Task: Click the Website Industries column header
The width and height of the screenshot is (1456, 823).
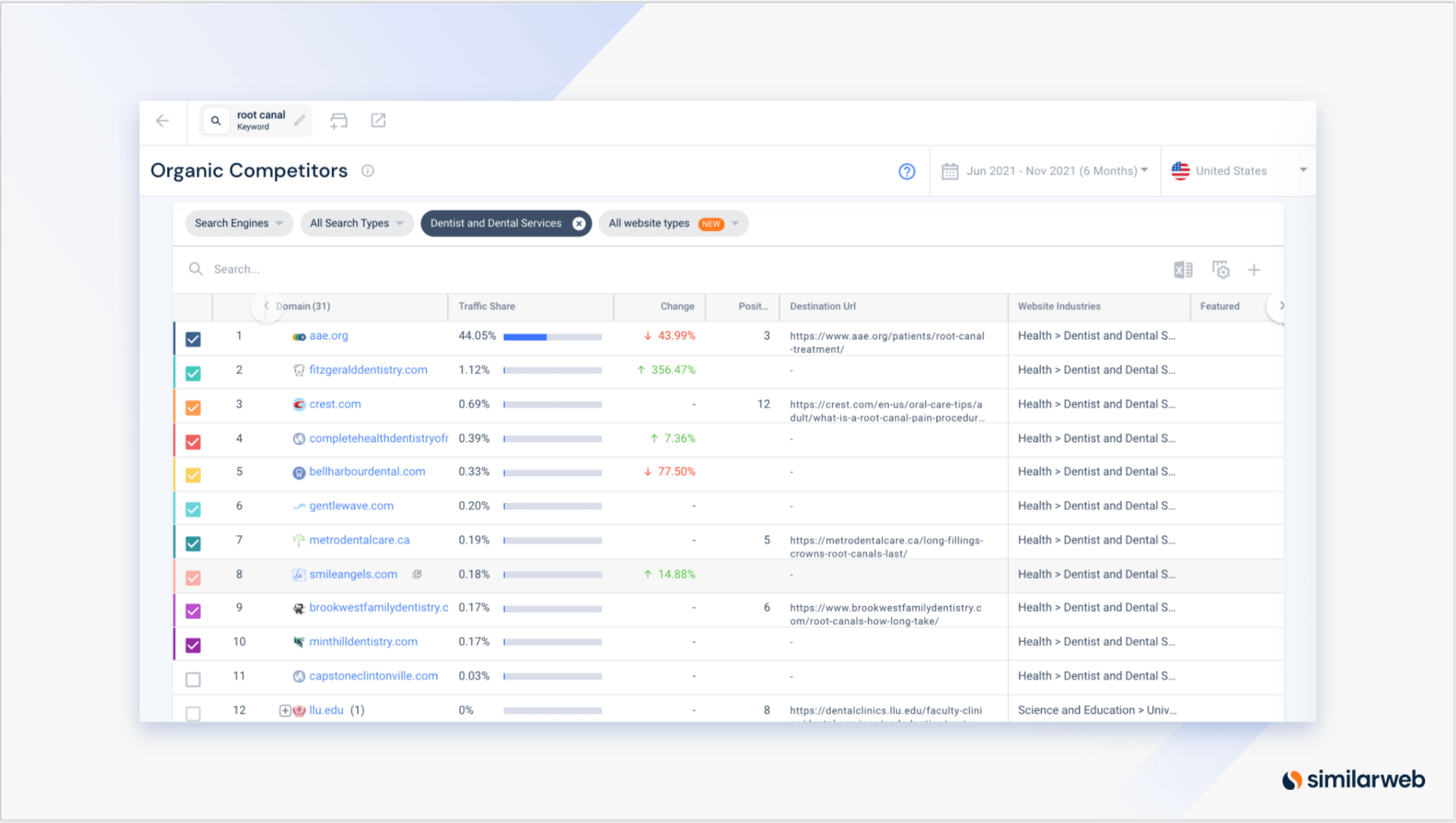Action: pyautogui.click(x=1058, y=307)
